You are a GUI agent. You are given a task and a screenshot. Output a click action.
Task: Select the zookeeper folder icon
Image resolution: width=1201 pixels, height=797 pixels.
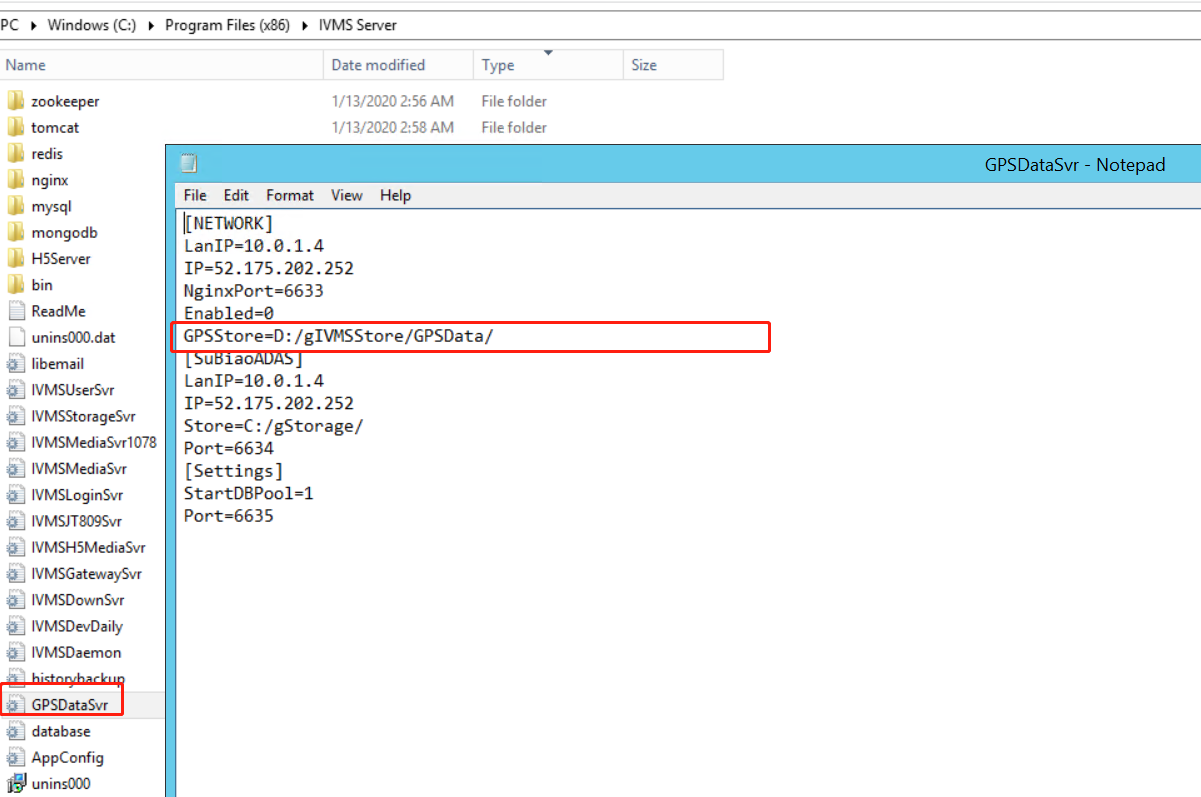(x=15, y=101)
